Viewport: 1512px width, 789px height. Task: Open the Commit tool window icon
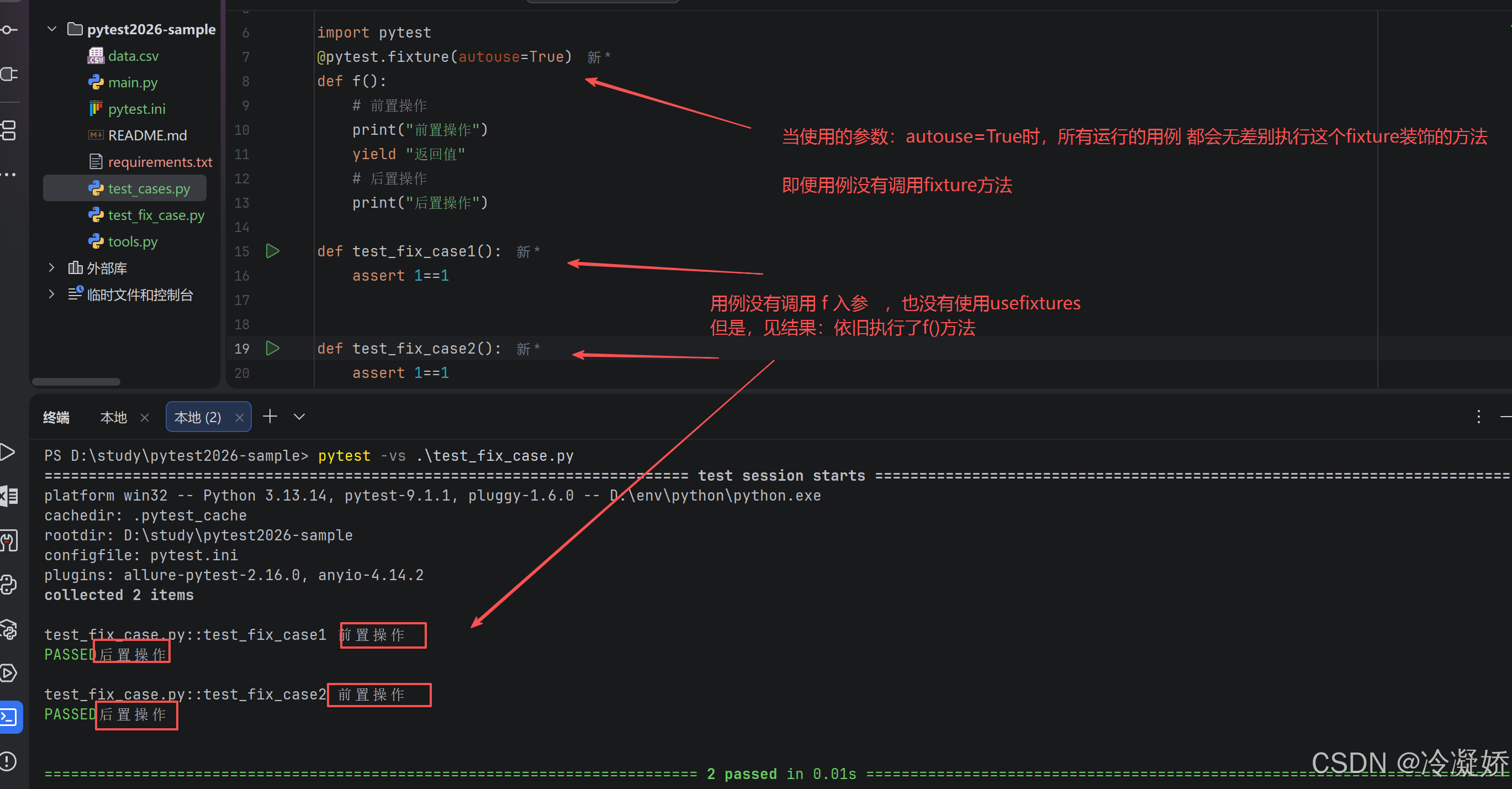(x=9, y=29)
